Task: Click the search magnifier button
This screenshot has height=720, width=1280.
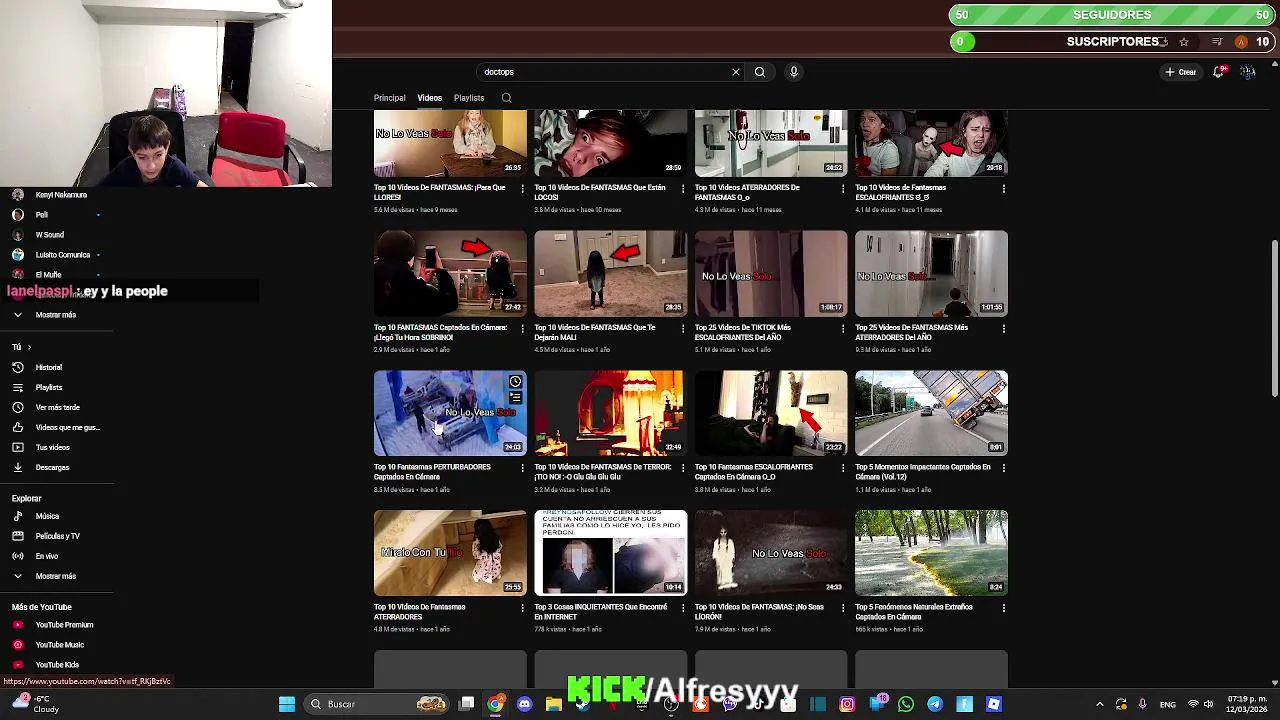Action: tap(760, 72)
